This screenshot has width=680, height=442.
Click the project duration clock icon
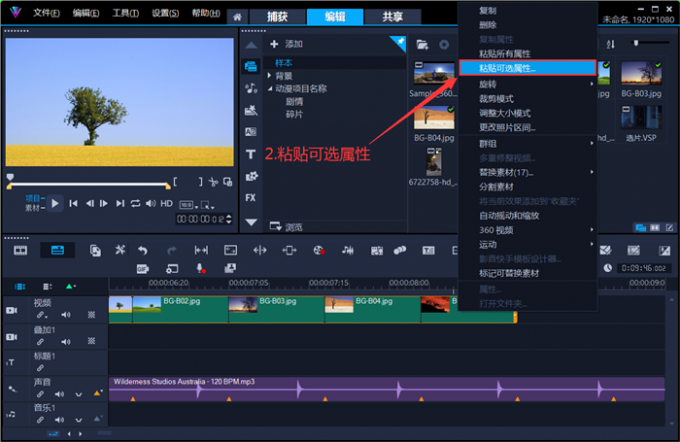pyautogui.click(x=608, y=268)
